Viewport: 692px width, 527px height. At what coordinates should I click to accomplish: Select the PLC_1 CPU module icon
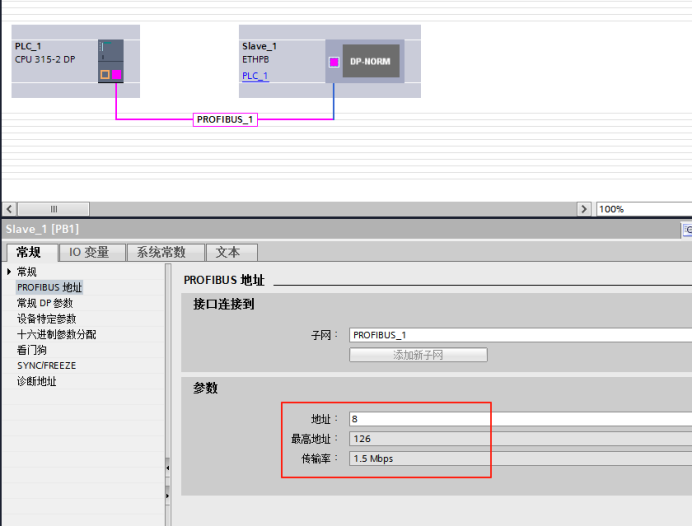[111, 61]
